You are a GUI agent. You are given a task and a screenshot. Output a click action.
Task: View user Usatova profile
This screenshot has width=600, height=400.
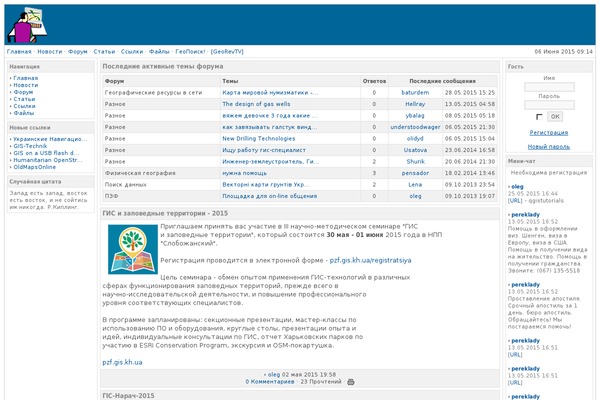pos(415,150)
